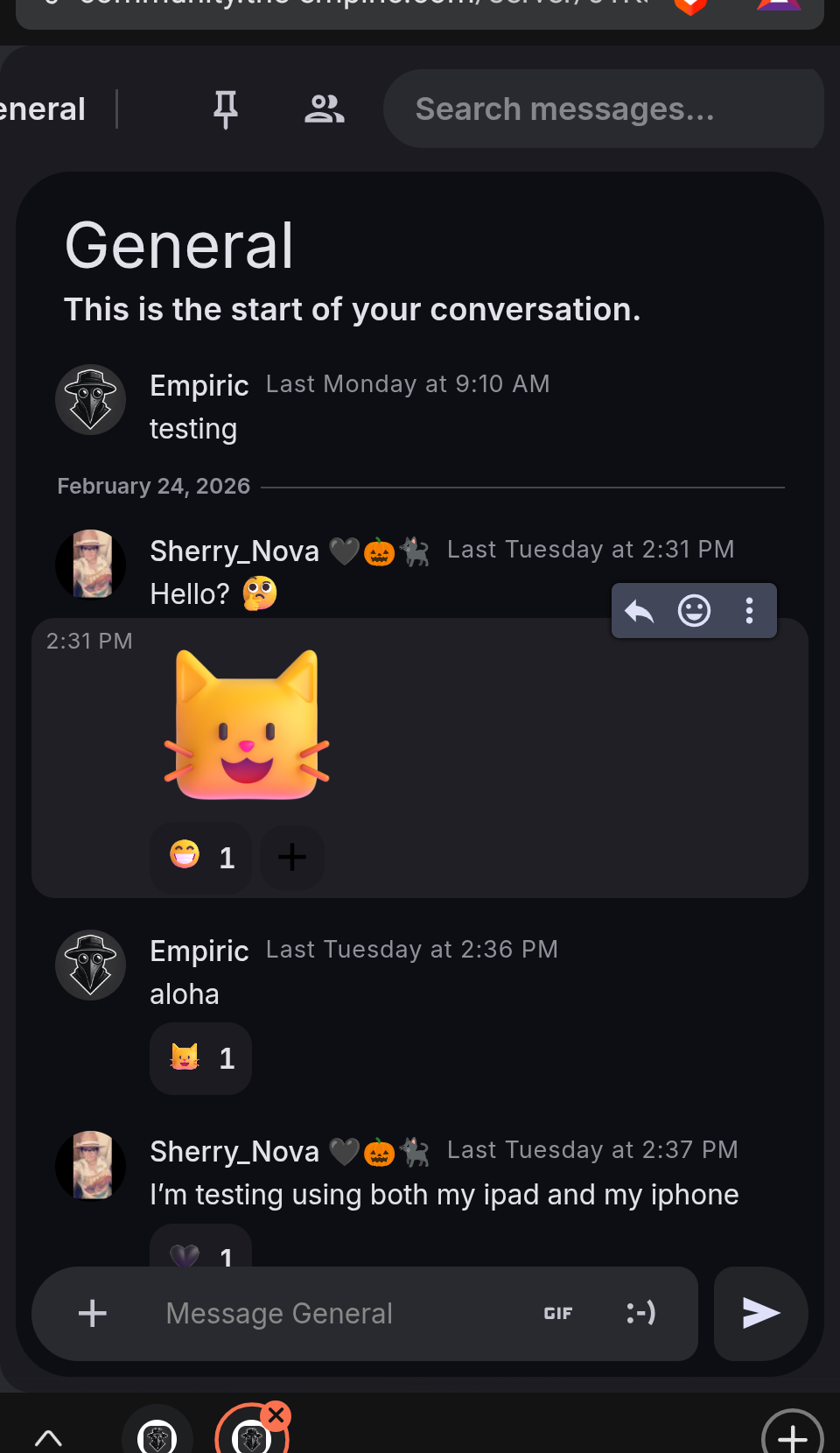840x1453 pixels.
Task: Open pinned messages with the pin icon
Action: [x=226, y=109]
